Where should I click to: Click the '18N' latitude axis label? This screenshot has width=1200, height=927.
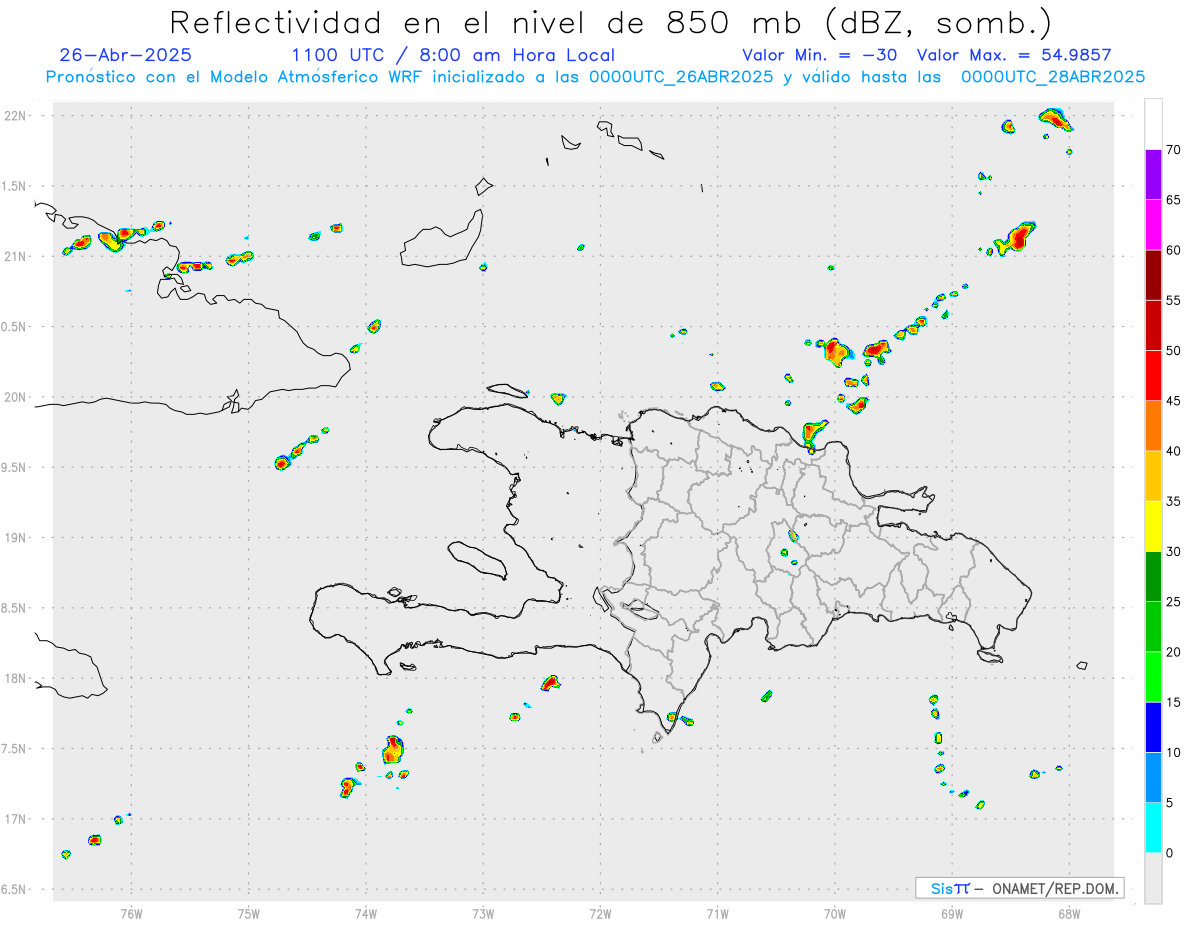[17, 679]
